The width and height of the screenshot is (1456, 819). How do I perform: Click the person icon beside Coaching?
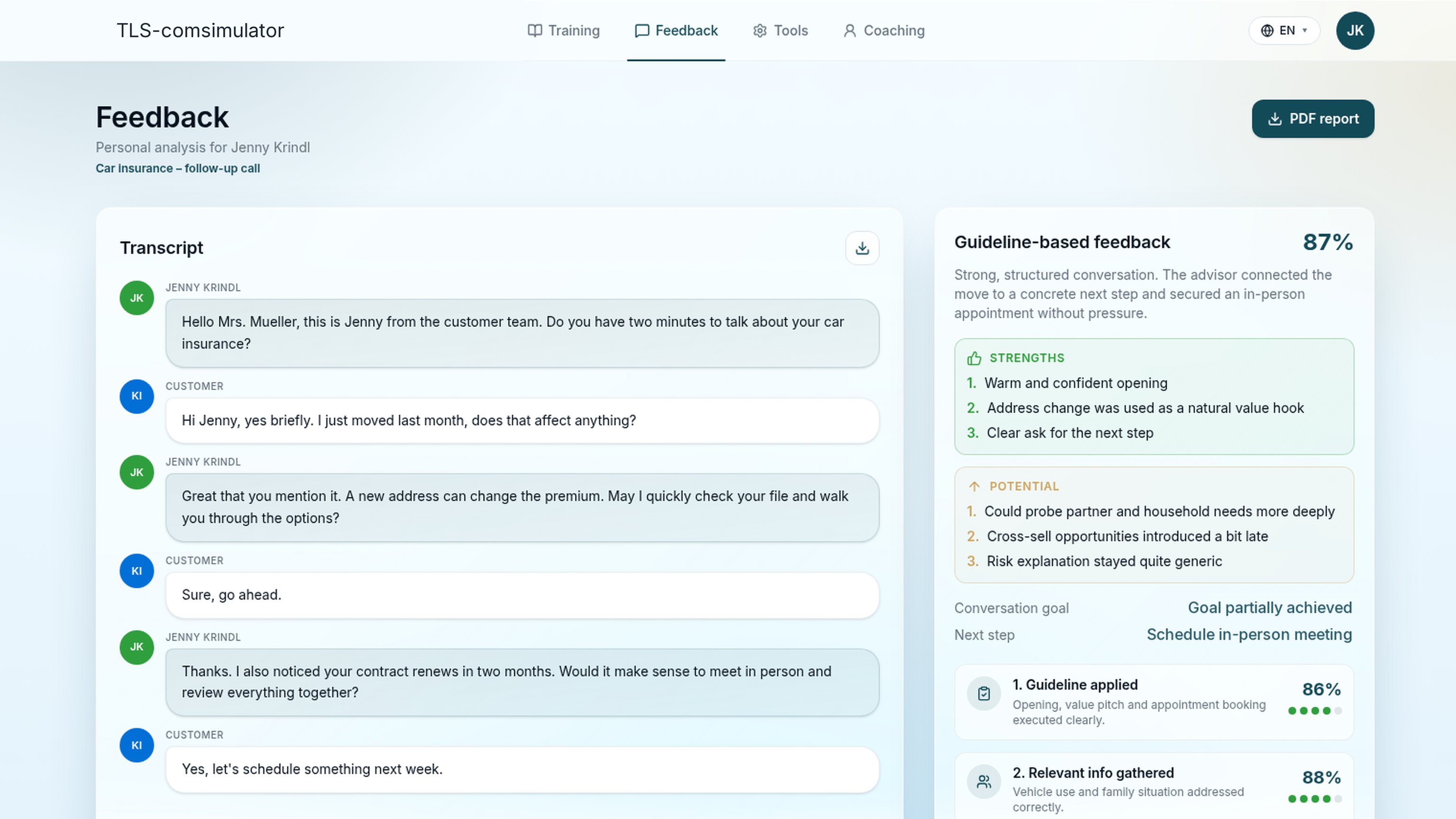[850, 30]
